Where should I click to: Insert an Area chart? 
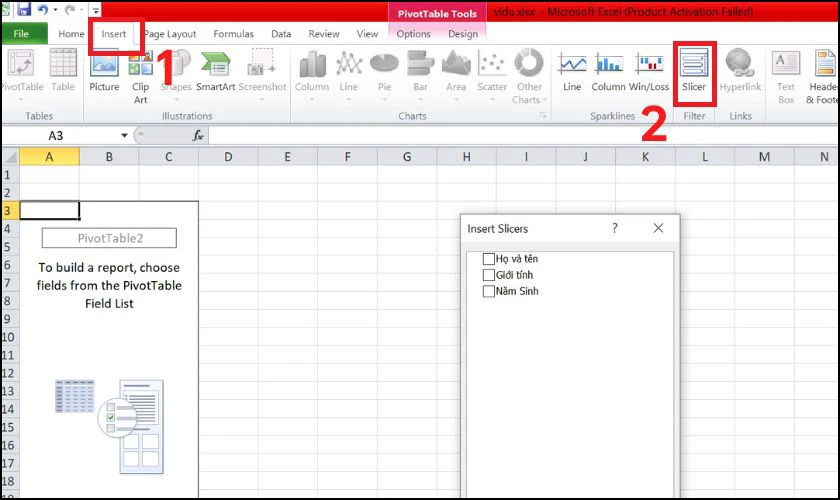(x=456, y=75)
